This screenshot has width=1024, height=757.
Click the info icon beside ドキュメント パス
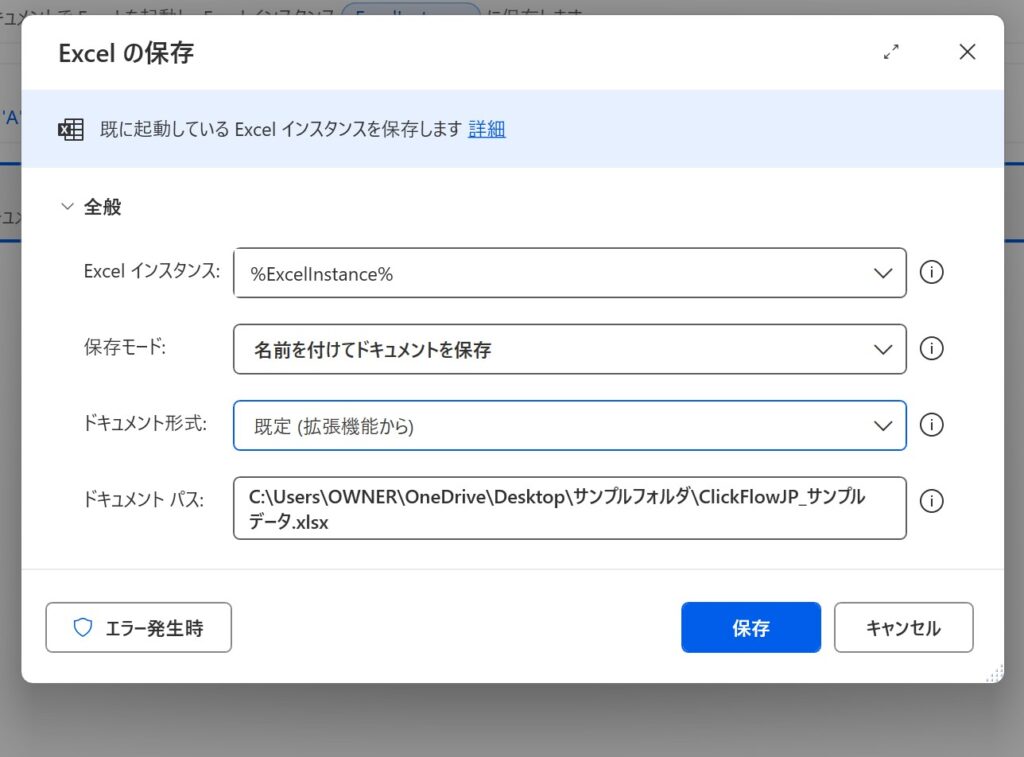[x=931, y=501]
